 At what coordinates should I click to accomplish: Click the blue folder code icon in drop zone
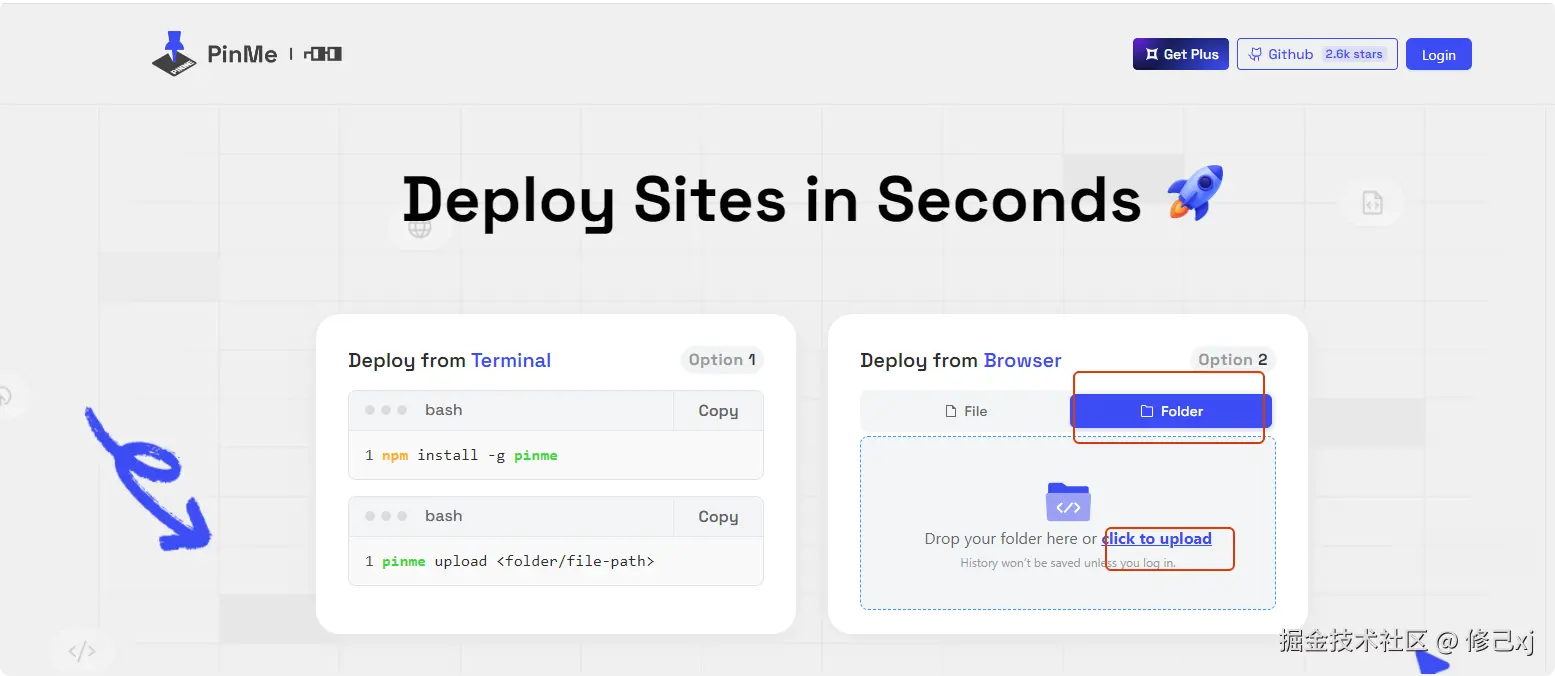1068,502
